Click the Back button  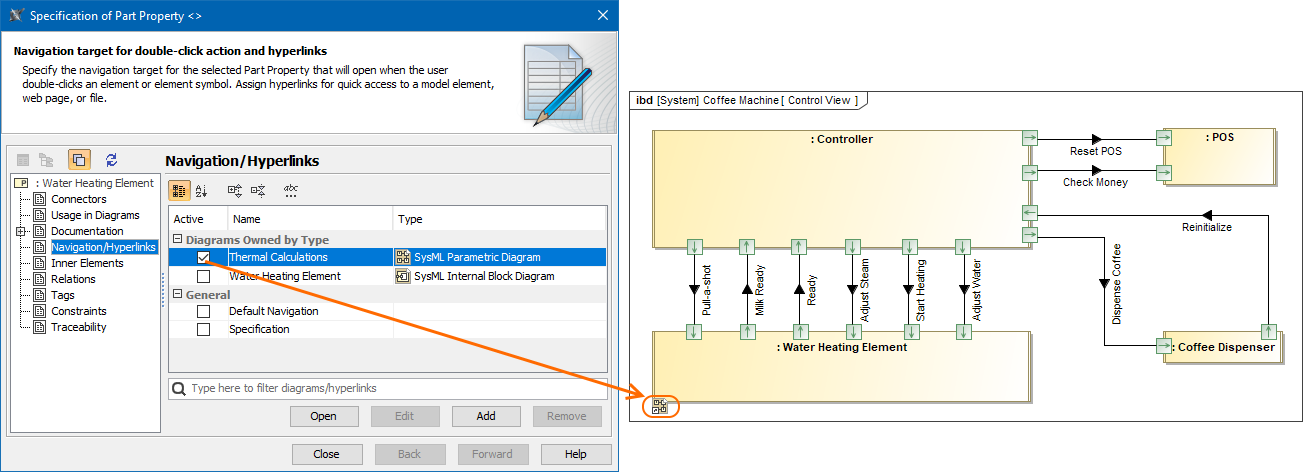(x=409, y=454)
